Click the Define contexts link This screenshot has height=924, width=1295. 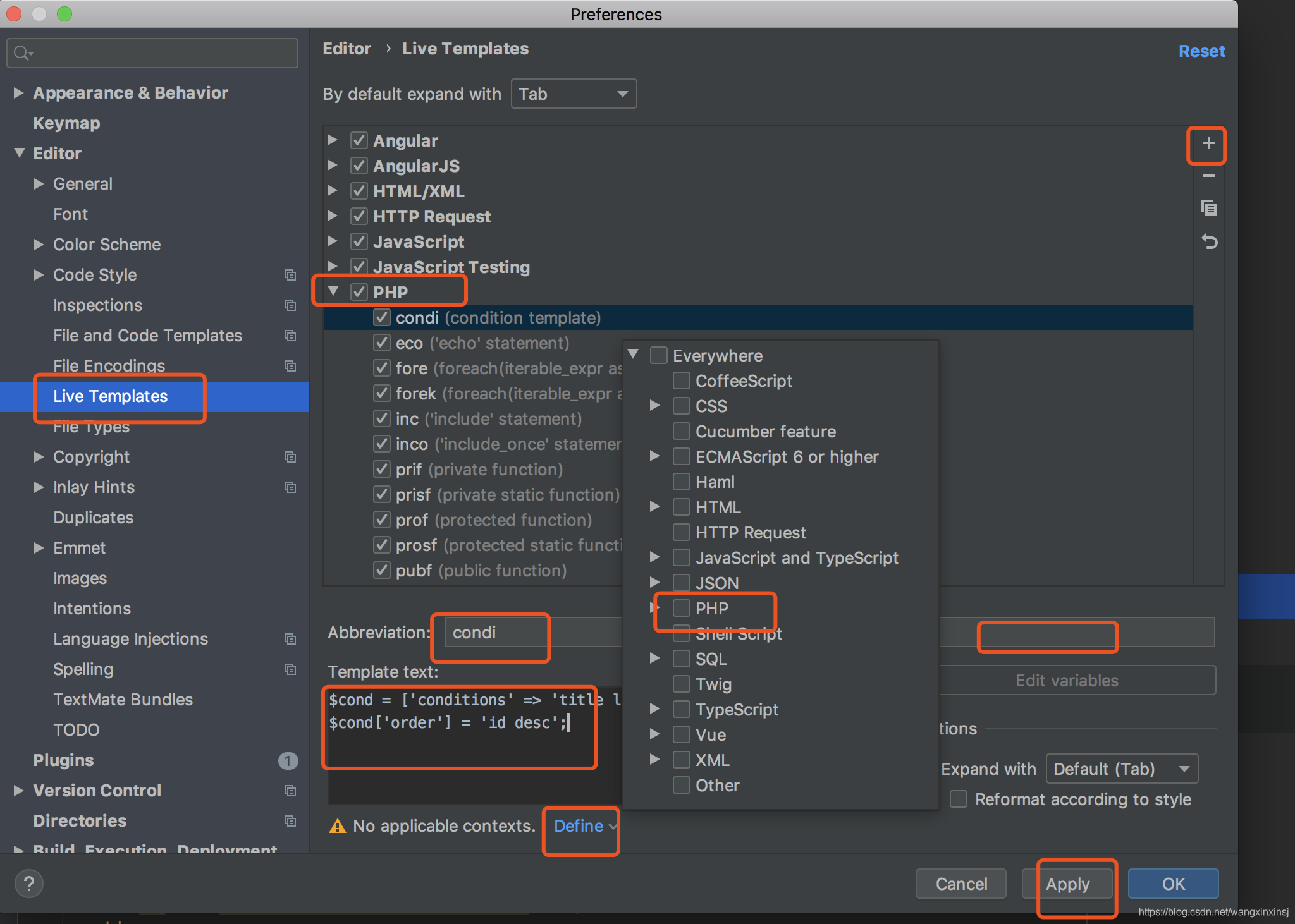click(579, 826)
